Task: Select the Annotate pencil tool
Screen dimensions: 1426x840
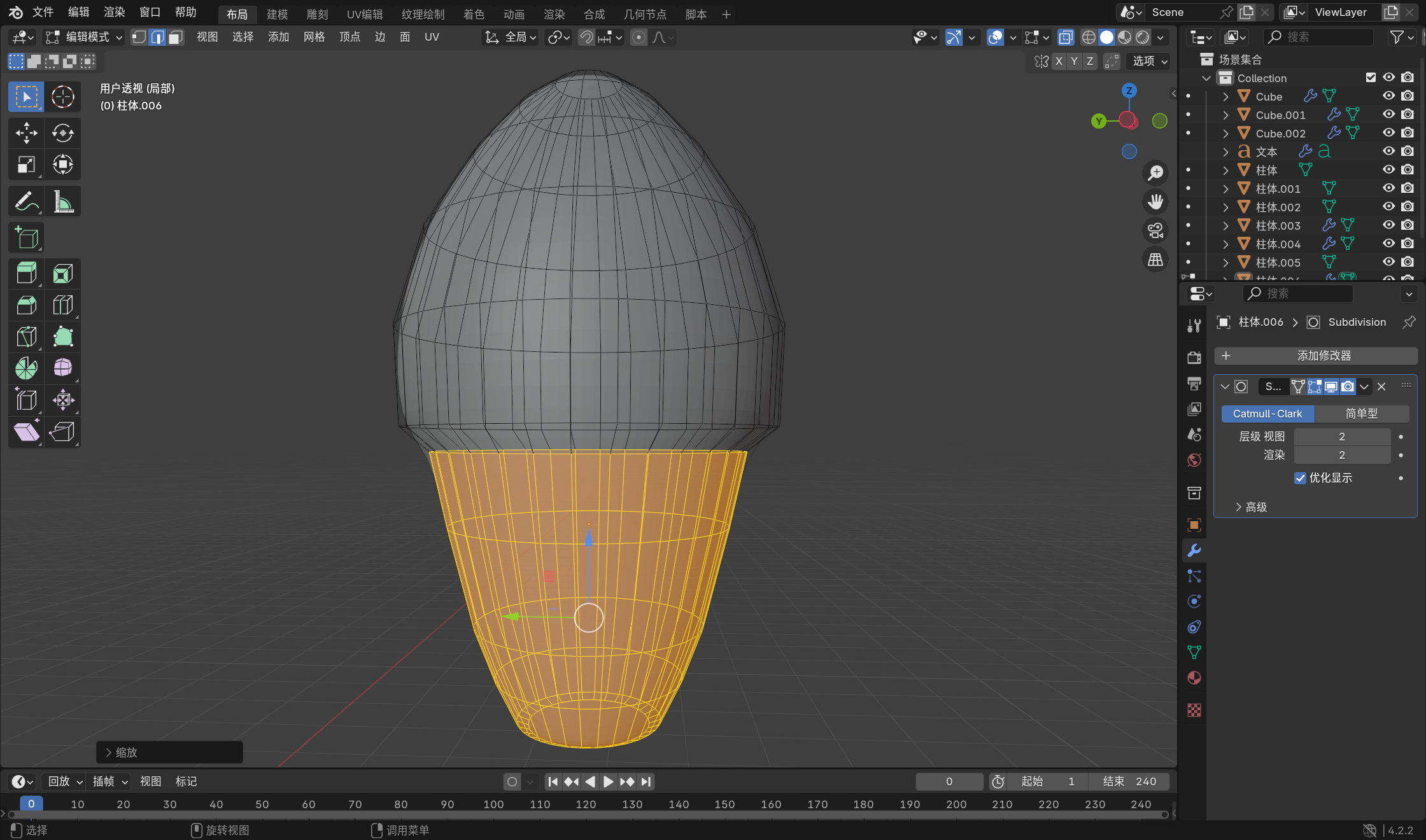Action: pos(26,202)
